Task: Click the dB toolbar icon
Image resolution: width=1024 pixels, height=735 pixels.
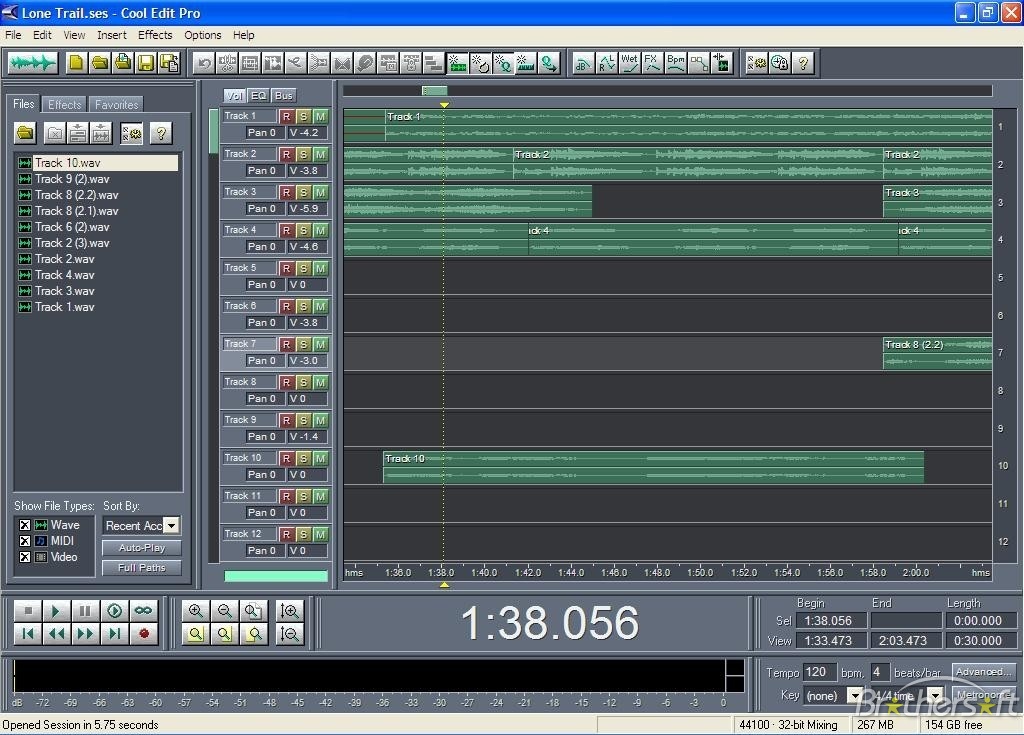Action: (583, 63)
